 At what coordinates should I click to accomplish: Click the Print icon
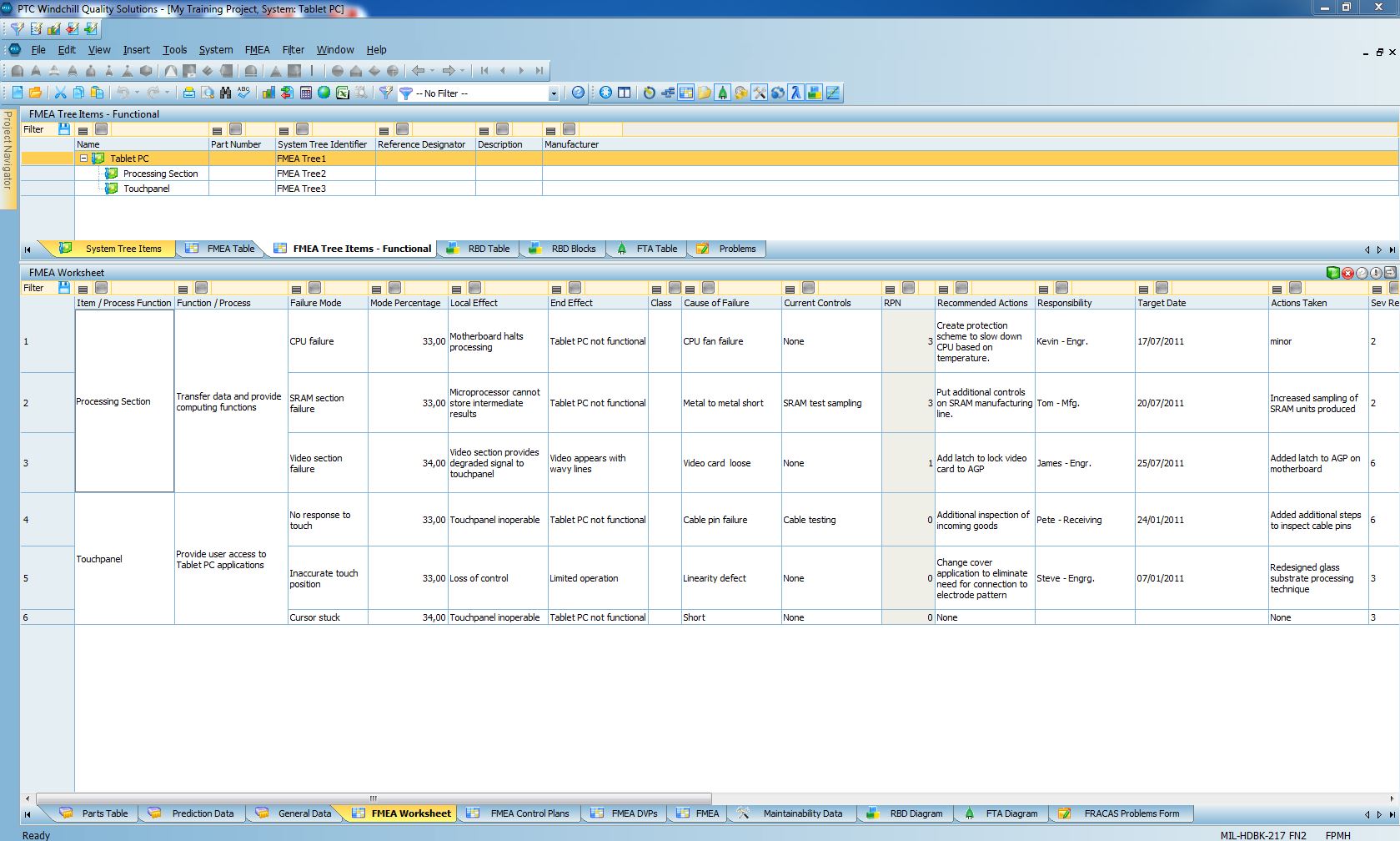[x=189, y=93]
